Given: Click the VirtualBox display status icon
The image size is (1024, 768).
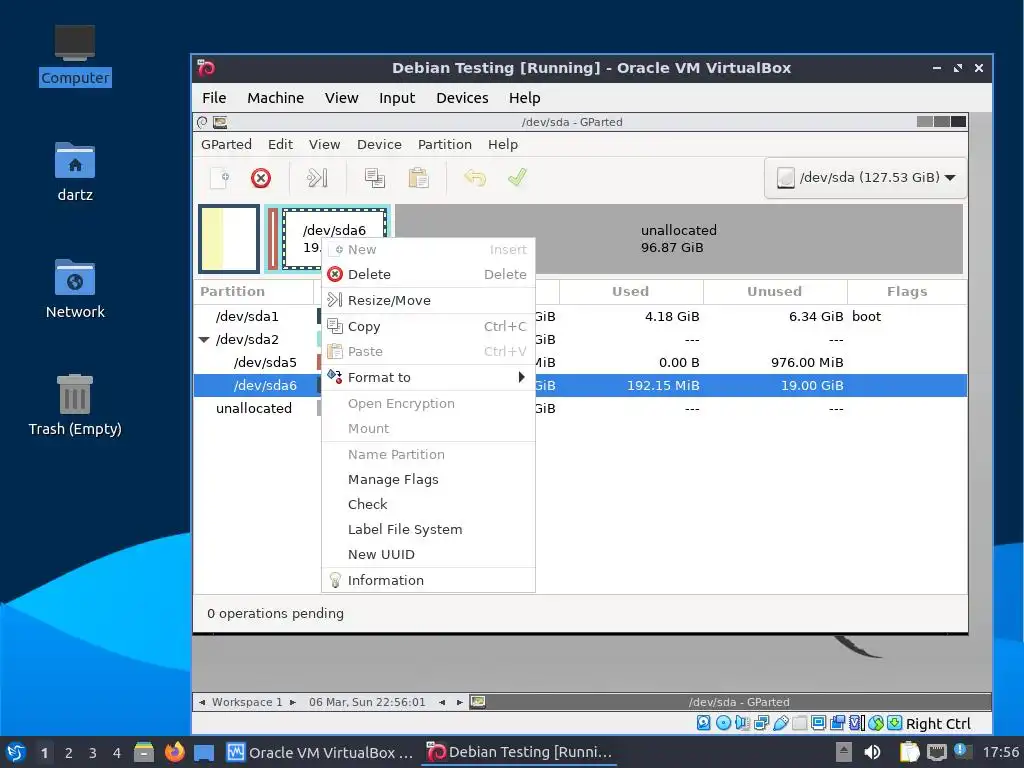Looking at the screenshot, I should [818, 723].
